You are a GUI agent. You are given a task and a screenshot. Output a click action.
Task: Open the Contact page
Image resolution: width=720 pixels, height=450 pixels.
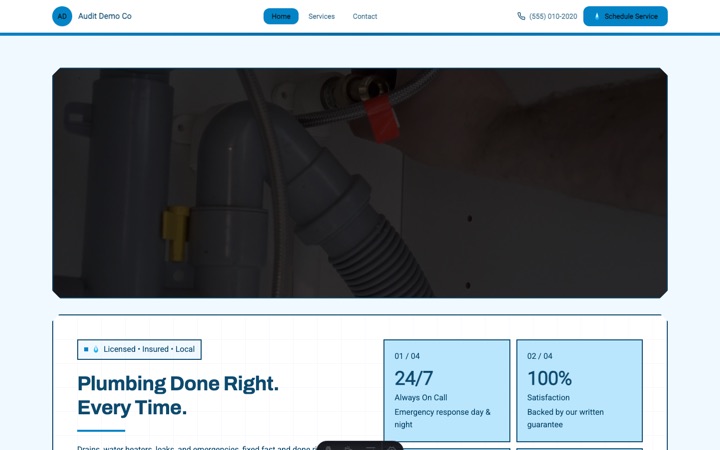[365, 16]
